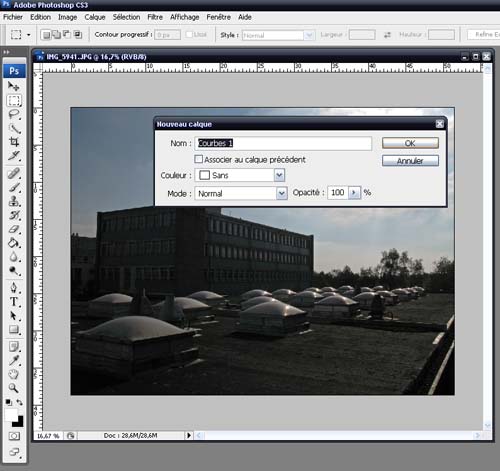Choose the Crop tool
Image resolution: width=500 pixels, height=471 pixels.
pos(14,142)
